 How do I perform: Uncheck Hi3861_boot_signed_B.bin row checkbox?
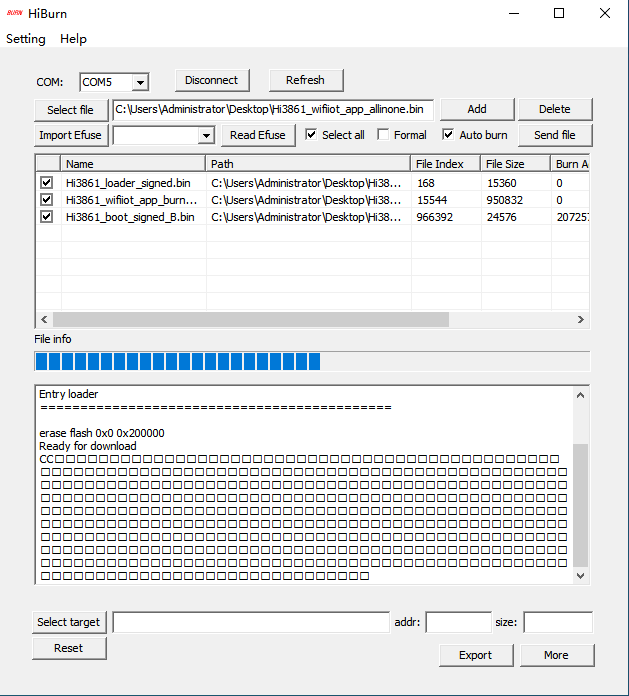pyautogui.click(x=47, y=217)
